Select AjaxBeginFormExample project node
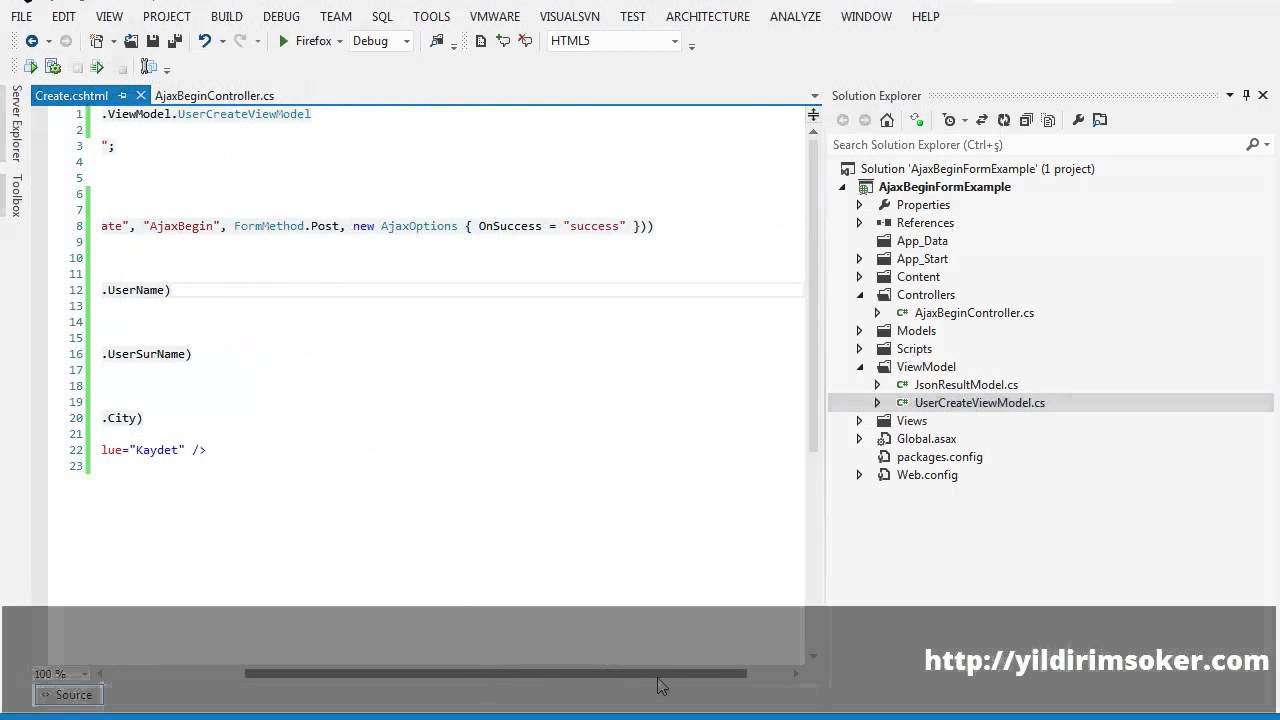This screenshot has width=1280, height=720. (x=945, y=187)
